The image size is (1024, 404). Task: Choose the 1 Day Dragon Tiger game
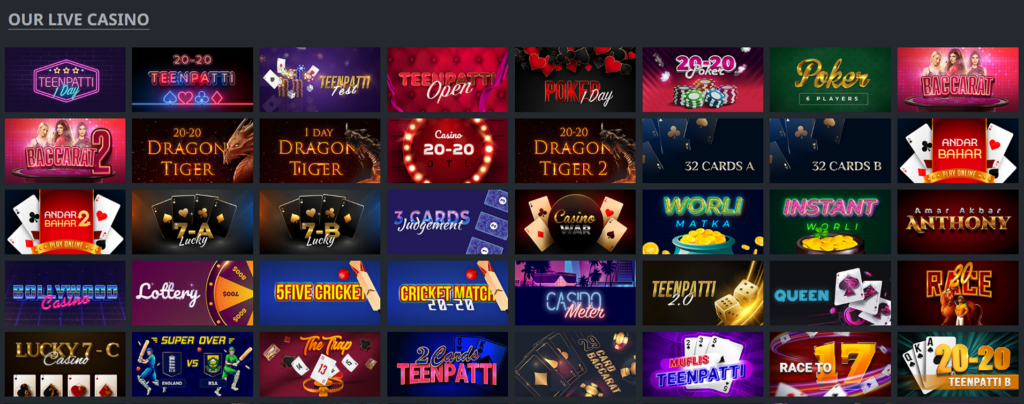point(319,150)
